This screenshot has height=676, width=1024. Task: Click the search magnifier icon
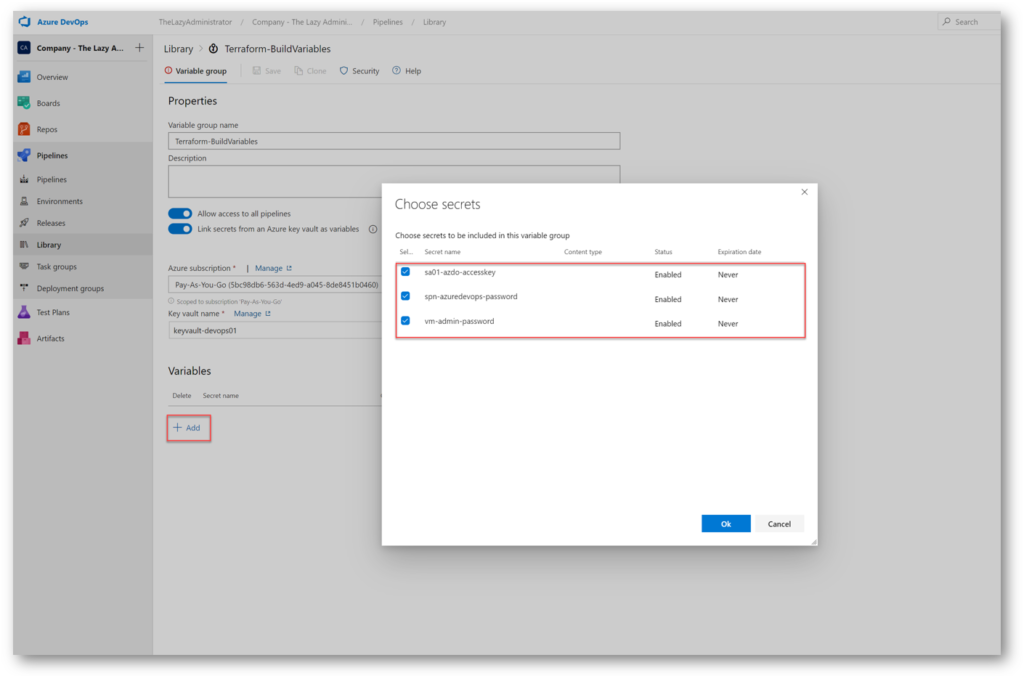click(x=946, y=22)
